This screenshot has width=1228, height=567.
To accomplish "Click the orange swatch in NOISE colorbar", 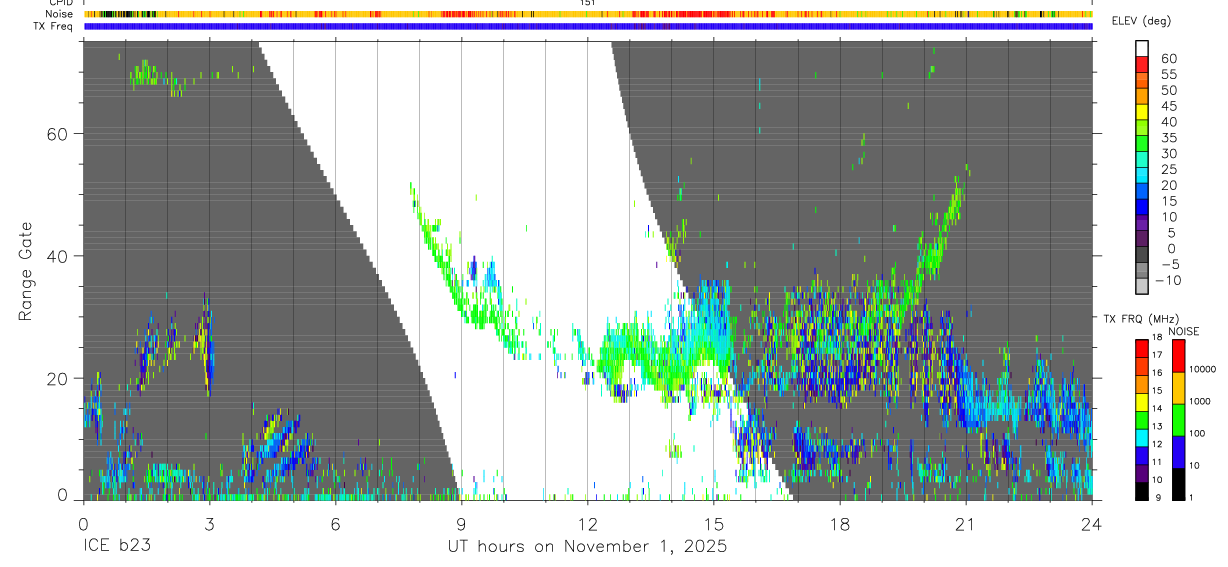I will click(1179, 387).
